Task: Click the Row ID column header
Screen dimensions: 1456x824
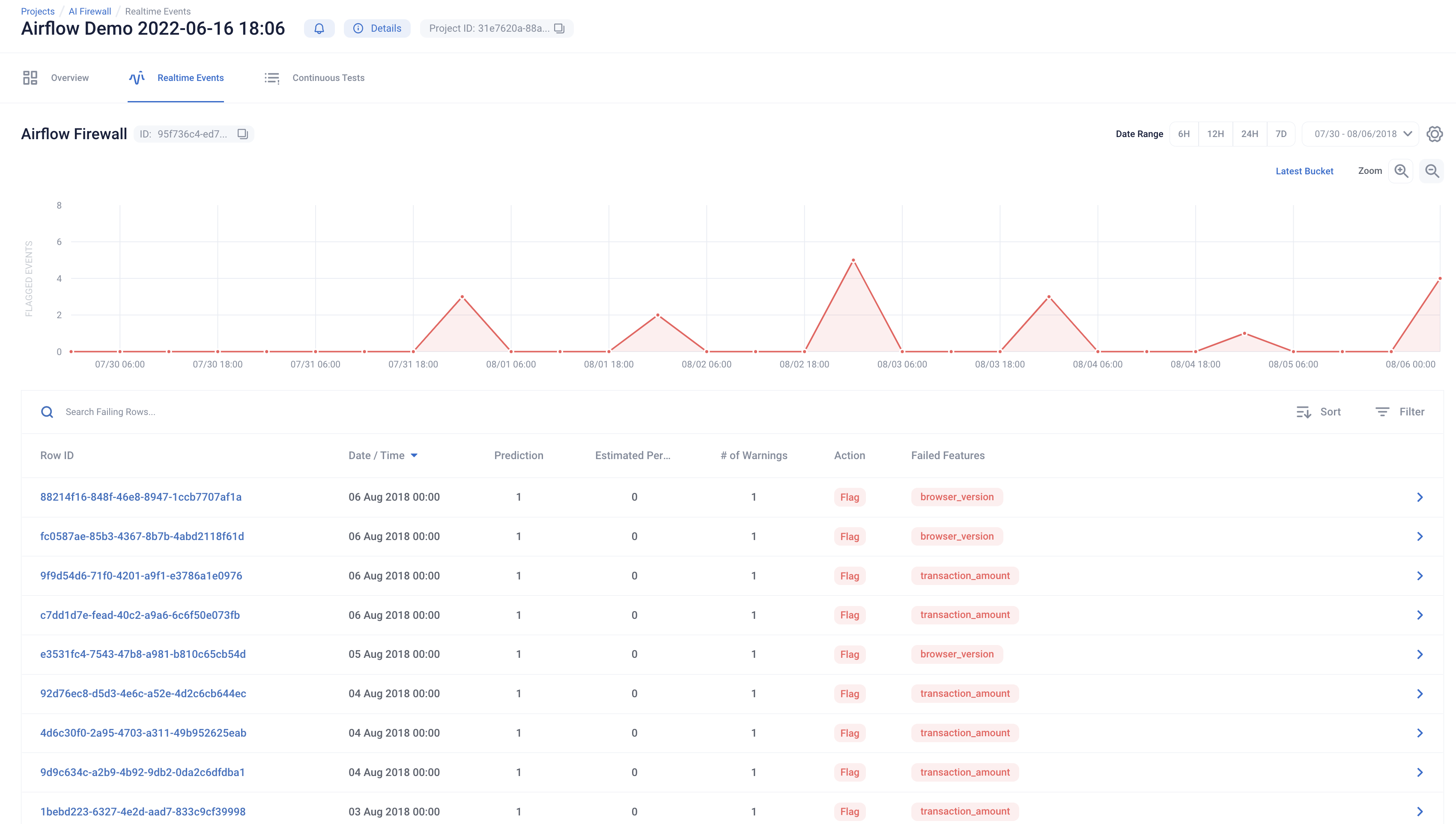Action: pyautogui.click(x=57, y=456)
